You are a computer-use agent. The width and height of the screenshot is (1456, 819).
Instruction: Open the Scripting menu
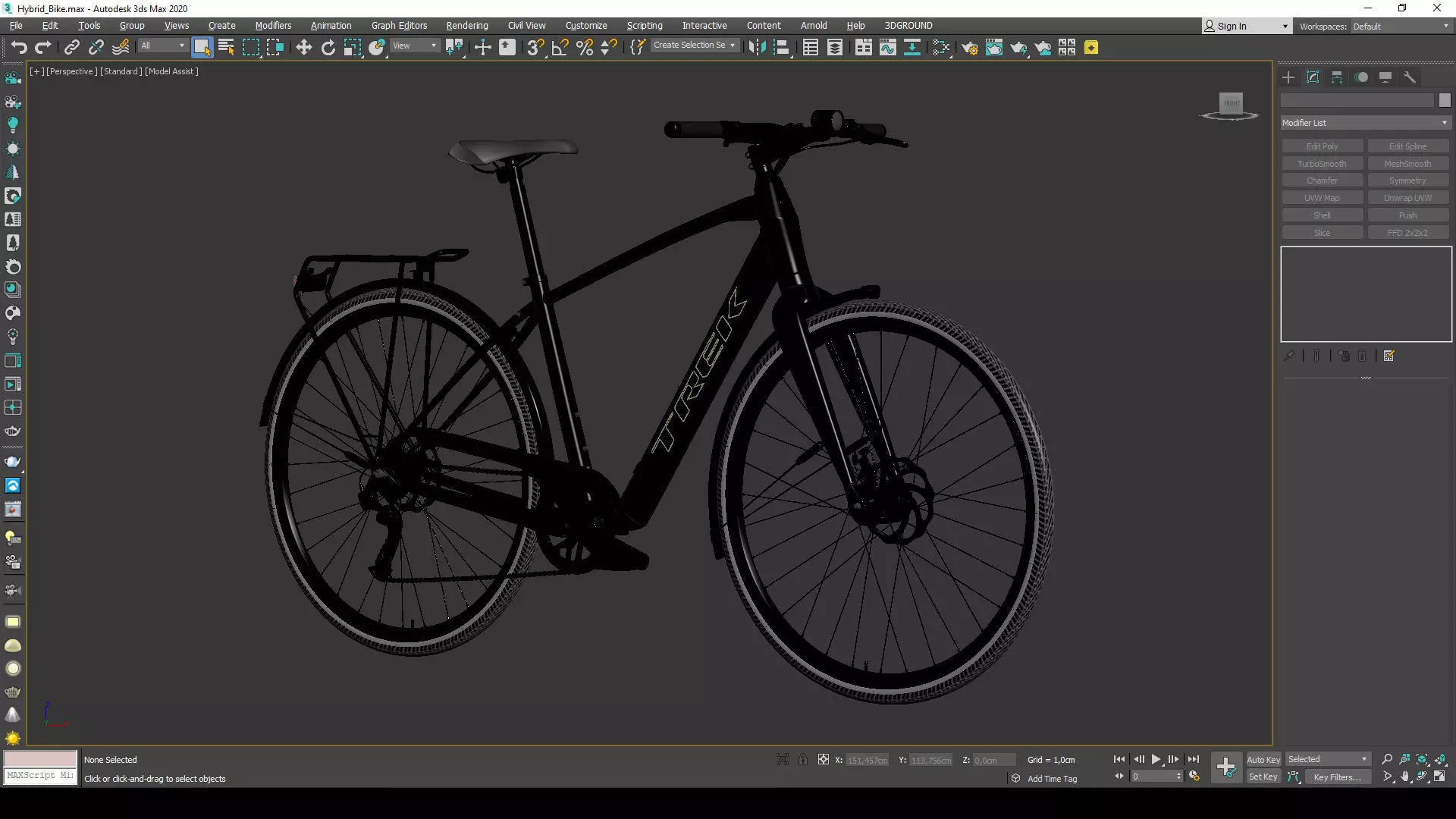point(645,25)
